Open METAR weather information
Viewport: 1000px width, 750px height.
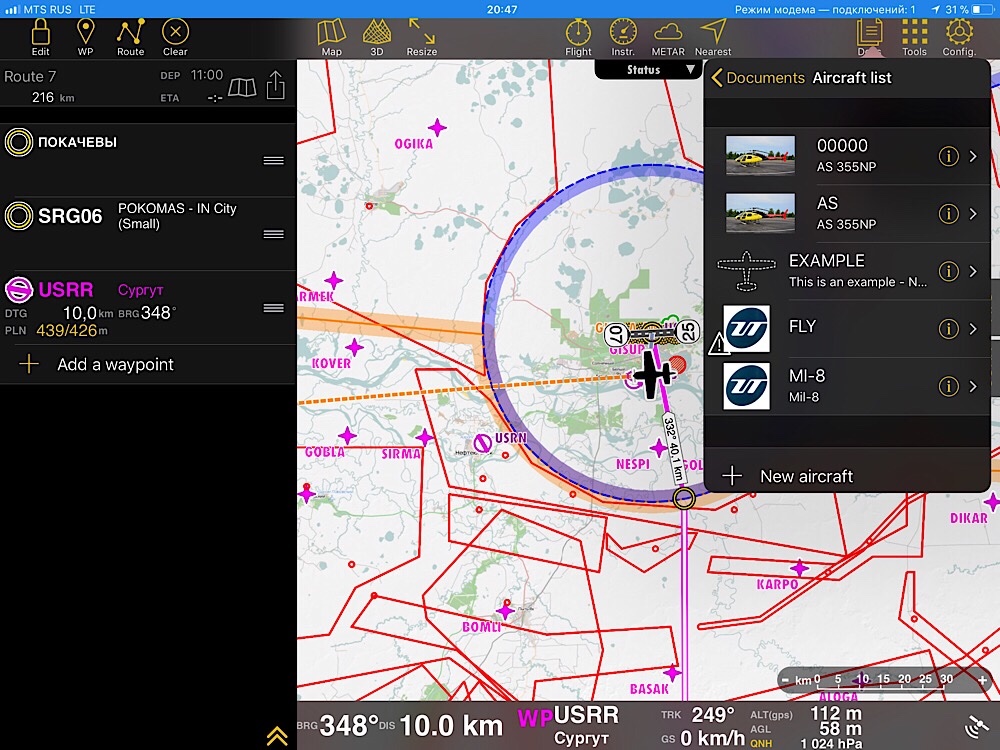[x=668, y=37]
